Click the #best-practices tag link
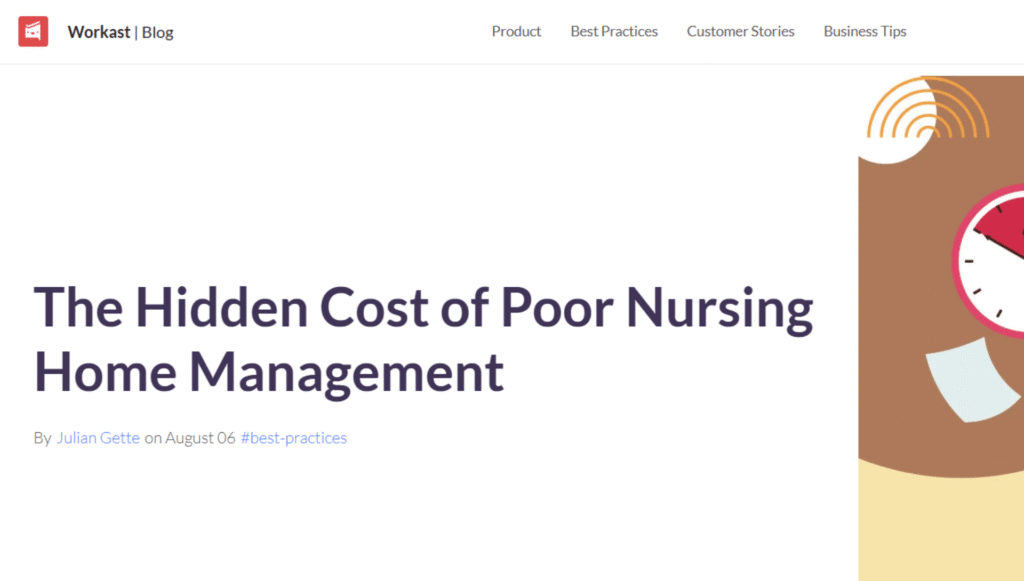Image resolution: width=1024 pixels, height=581 pixels. 294,438
